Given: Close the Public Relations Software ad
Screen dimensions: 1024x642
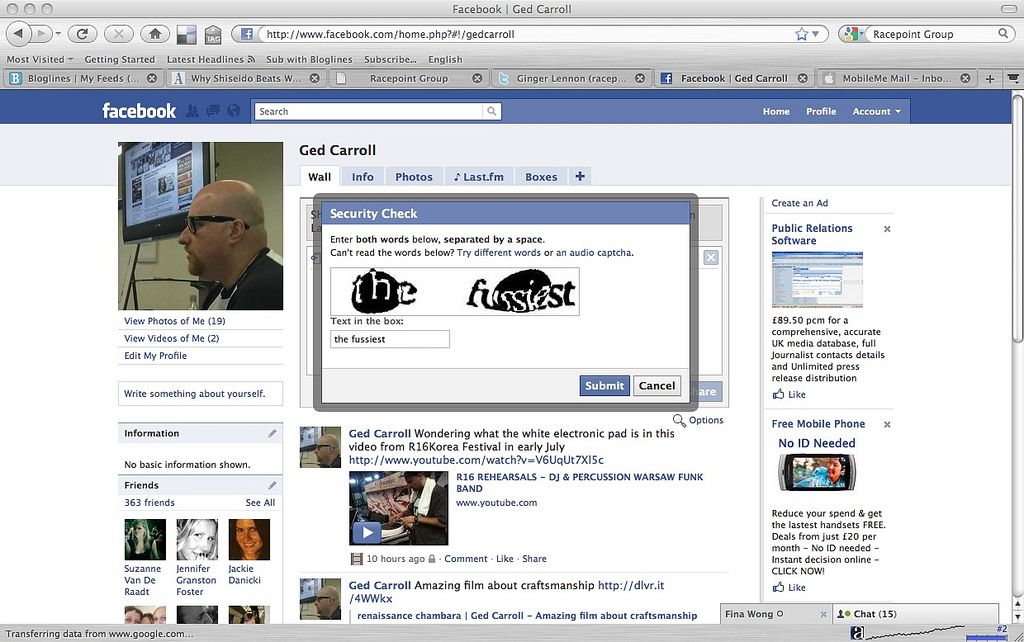Looking at the screenshot, I should pos(887,229).
